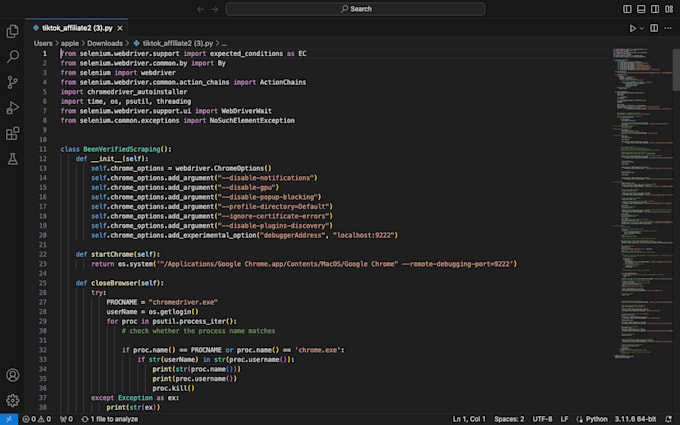Change indentation via Spaces: 2

click(509, 419)
